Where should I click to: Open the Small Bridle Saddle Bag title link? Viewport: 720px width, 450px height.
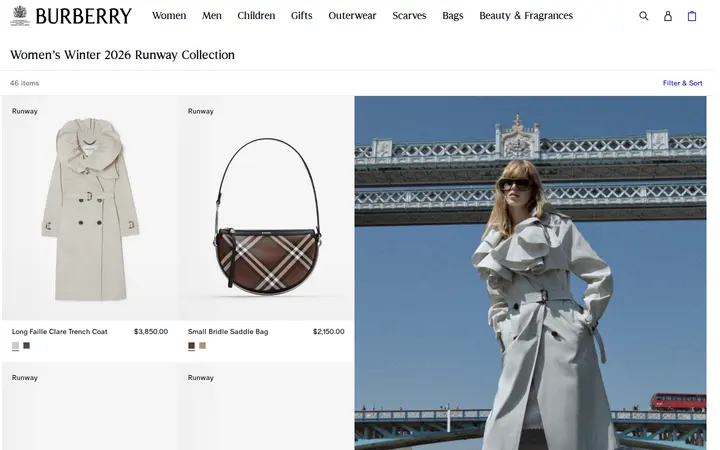[228, 332]
